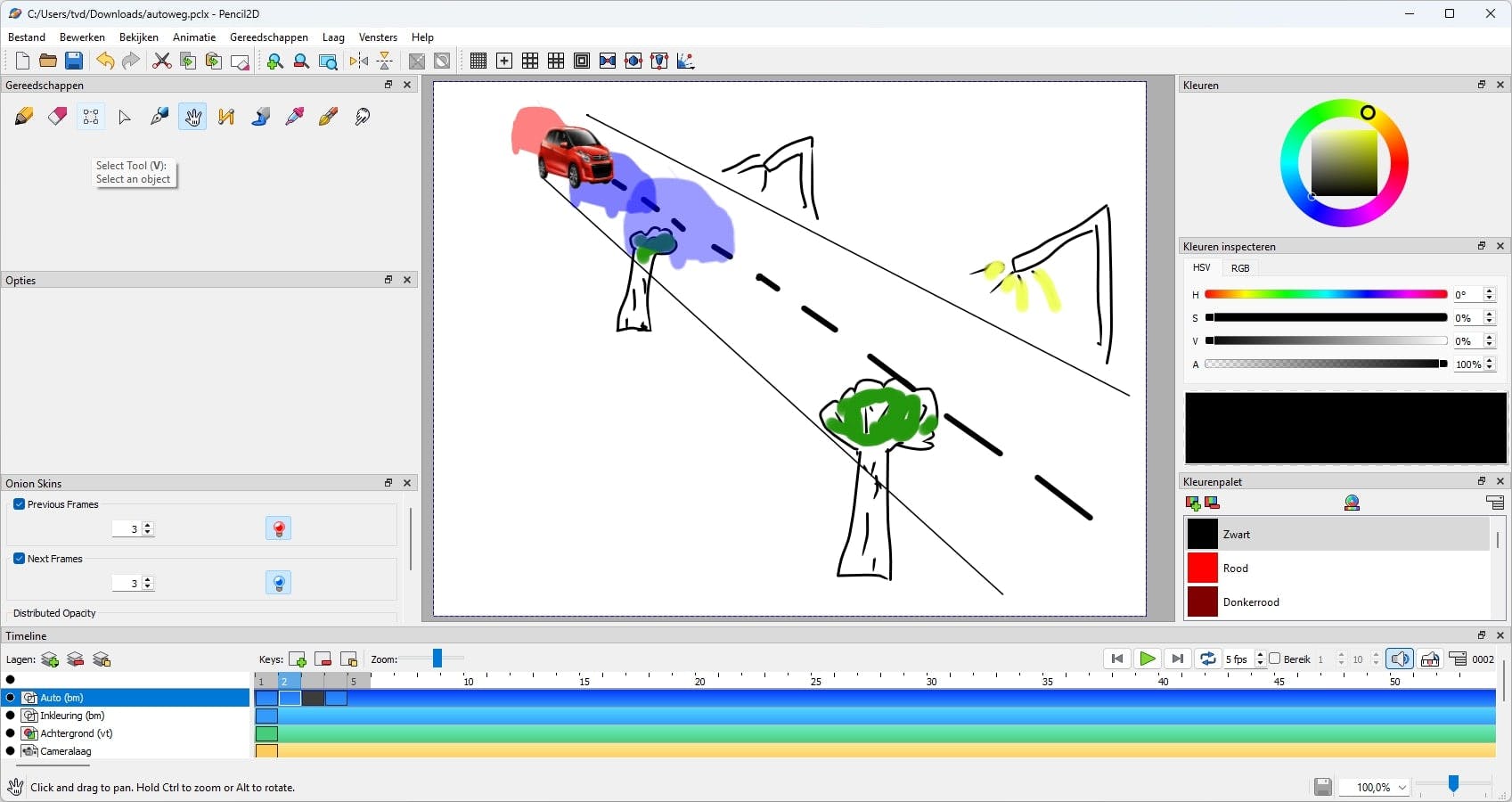Open the color palette options menu

(1496, 503)
